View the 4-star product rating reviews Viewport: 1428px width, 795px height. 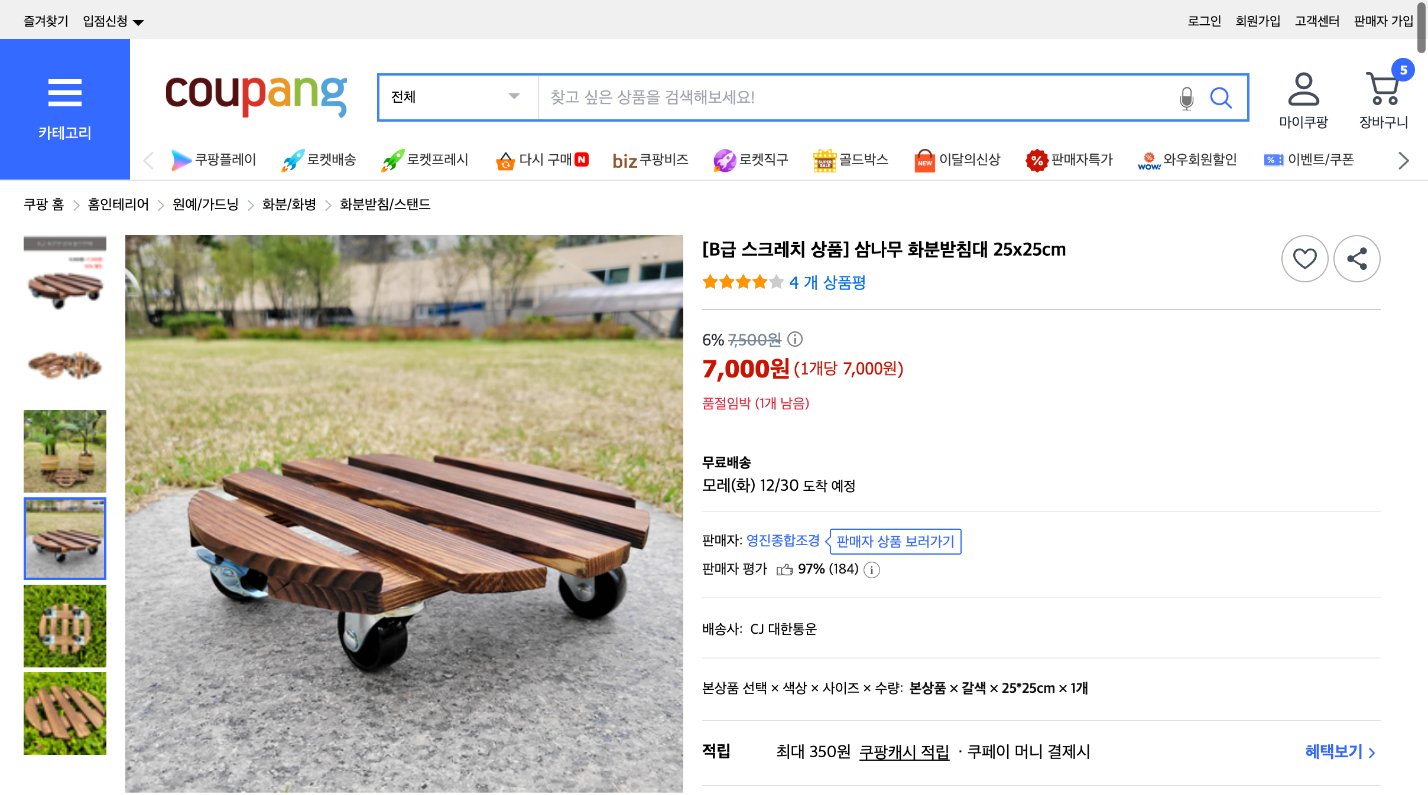828,283
